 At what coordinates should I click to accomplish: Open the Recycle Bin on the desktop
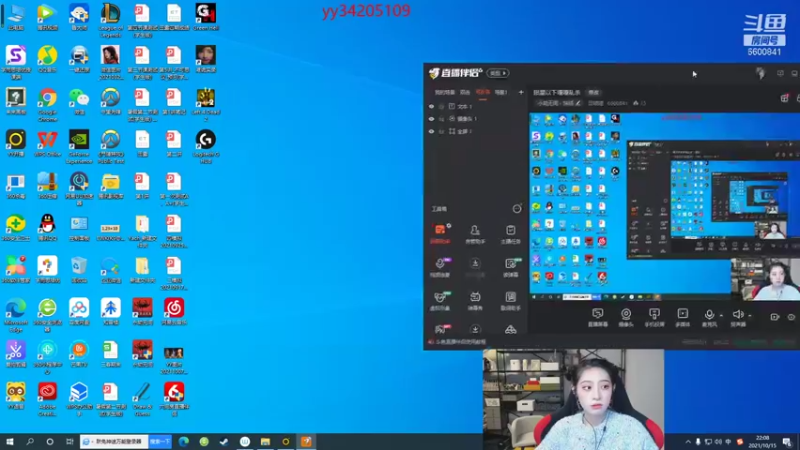point(79,269)
